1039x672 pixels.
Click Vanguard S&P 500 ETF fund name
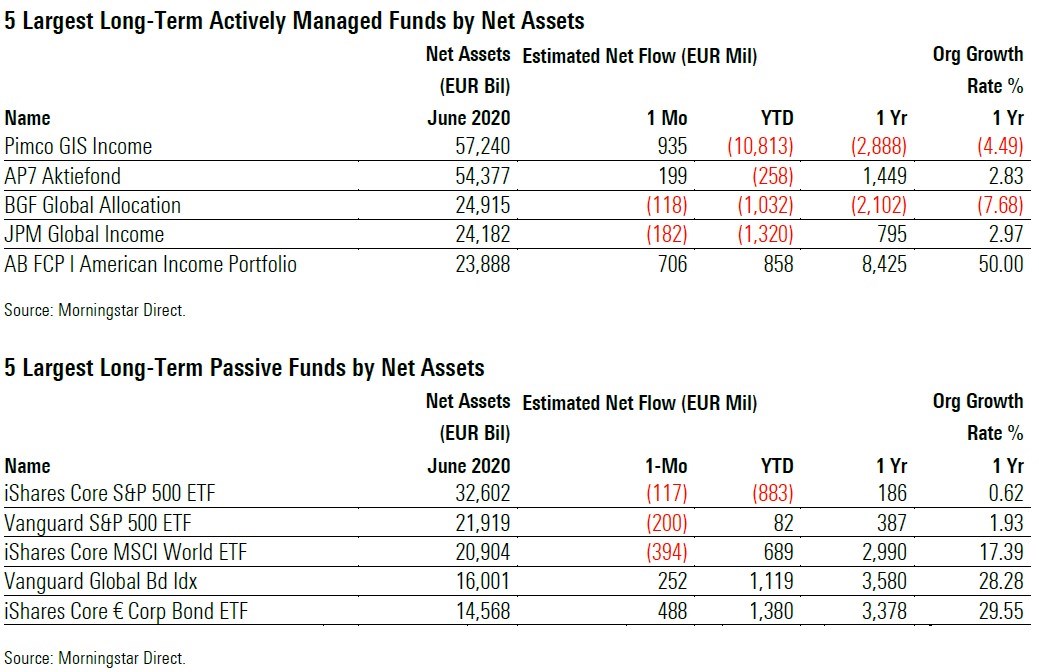point(98,523)
